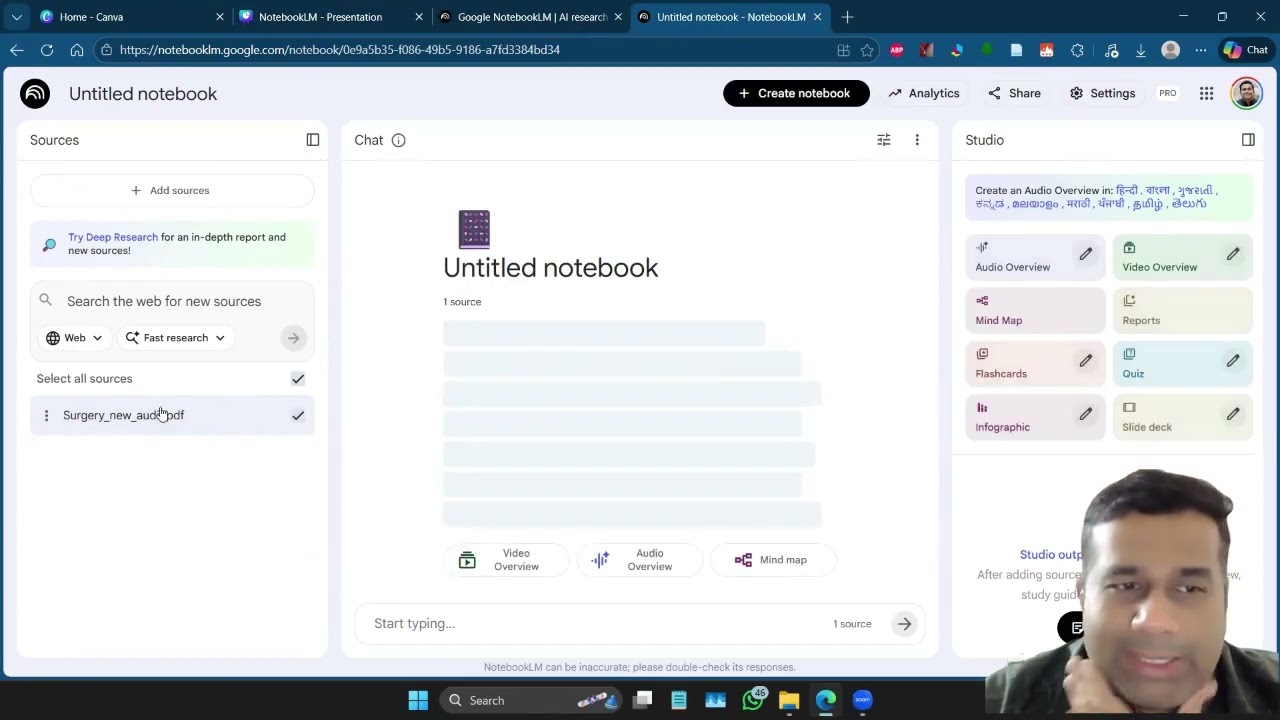This screenshot has height=720, width=1280.
Task: Open browser settings and more menu
Action: (x=1201, y=50)
